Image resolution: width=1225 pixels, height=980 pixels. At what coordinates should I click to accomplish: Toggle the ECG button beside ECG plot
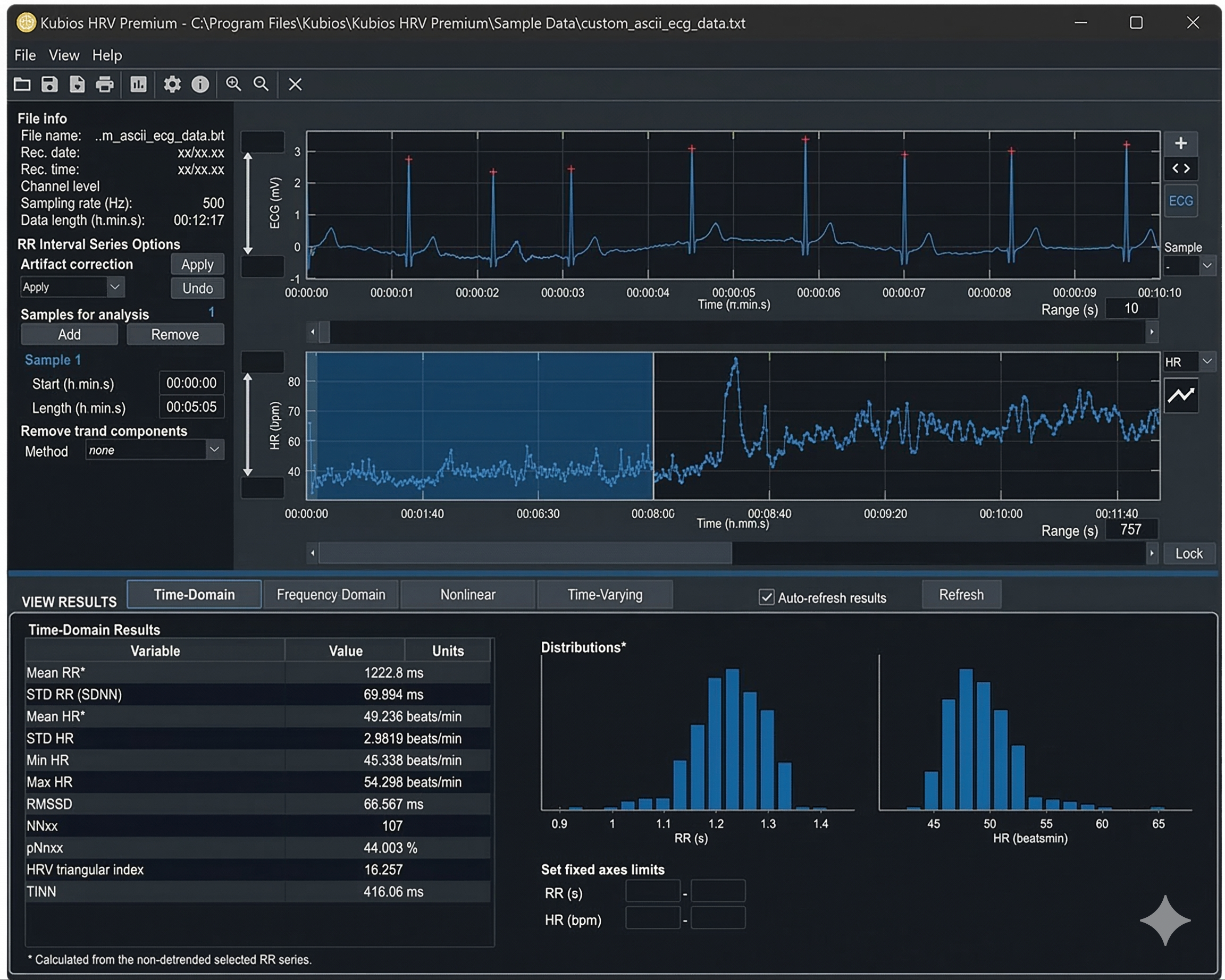[x=1181, y=201]
